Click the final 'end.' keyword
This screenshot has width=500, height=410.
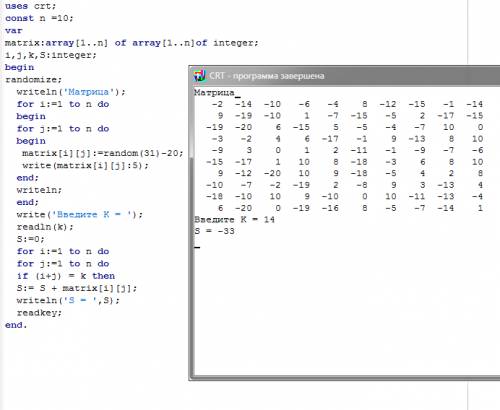click(x=16, y=325)
